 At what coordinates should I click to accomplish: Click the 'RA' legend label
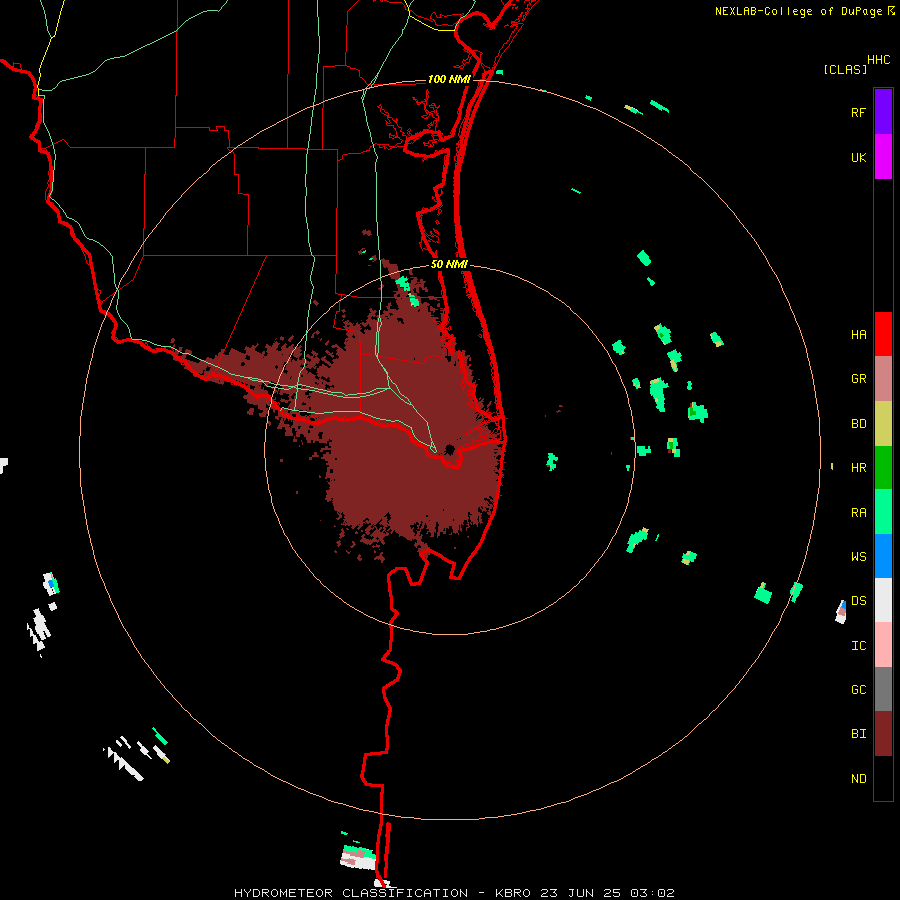coord(858,513)
